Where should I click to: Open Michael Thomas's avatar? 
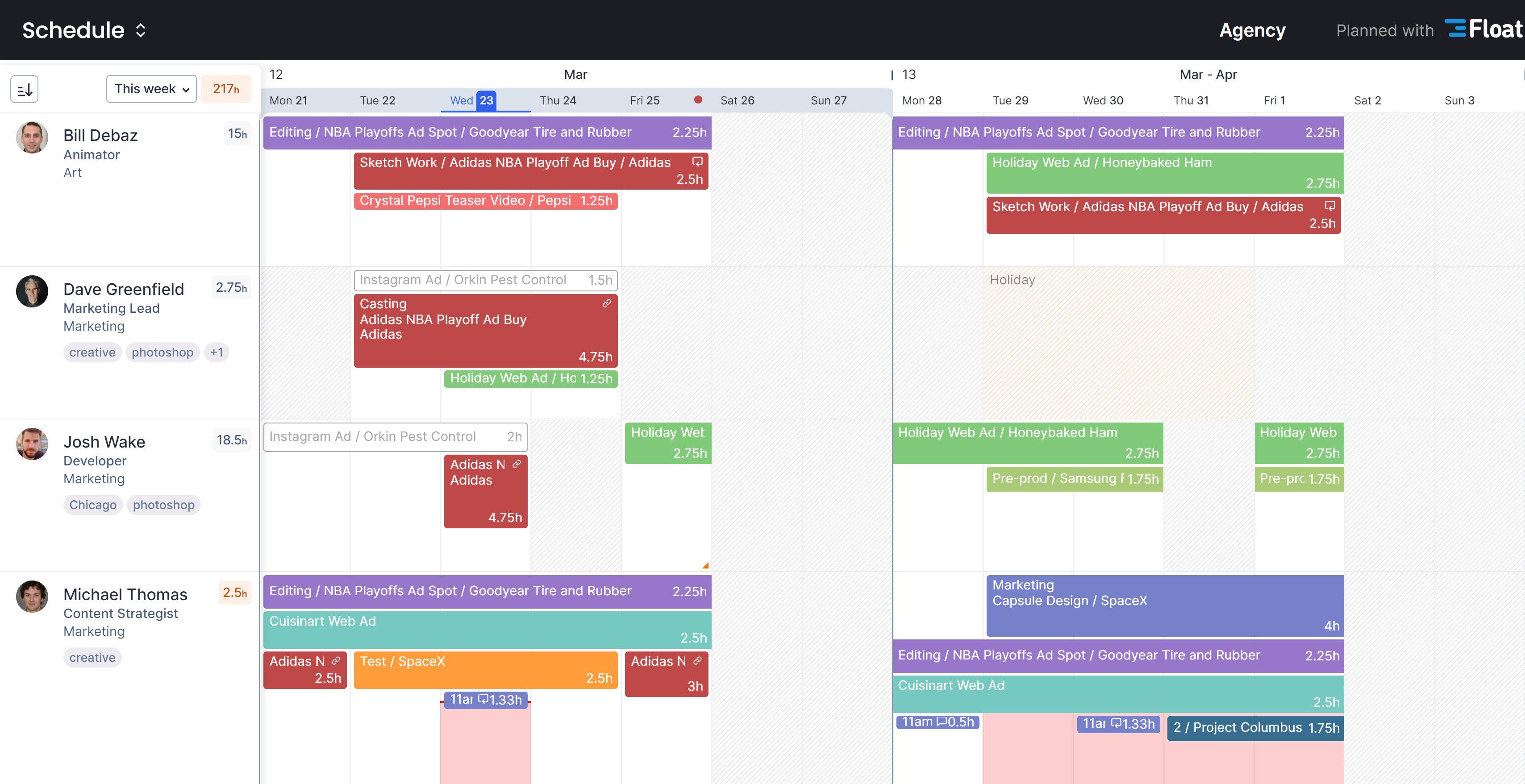click(32, 597)
